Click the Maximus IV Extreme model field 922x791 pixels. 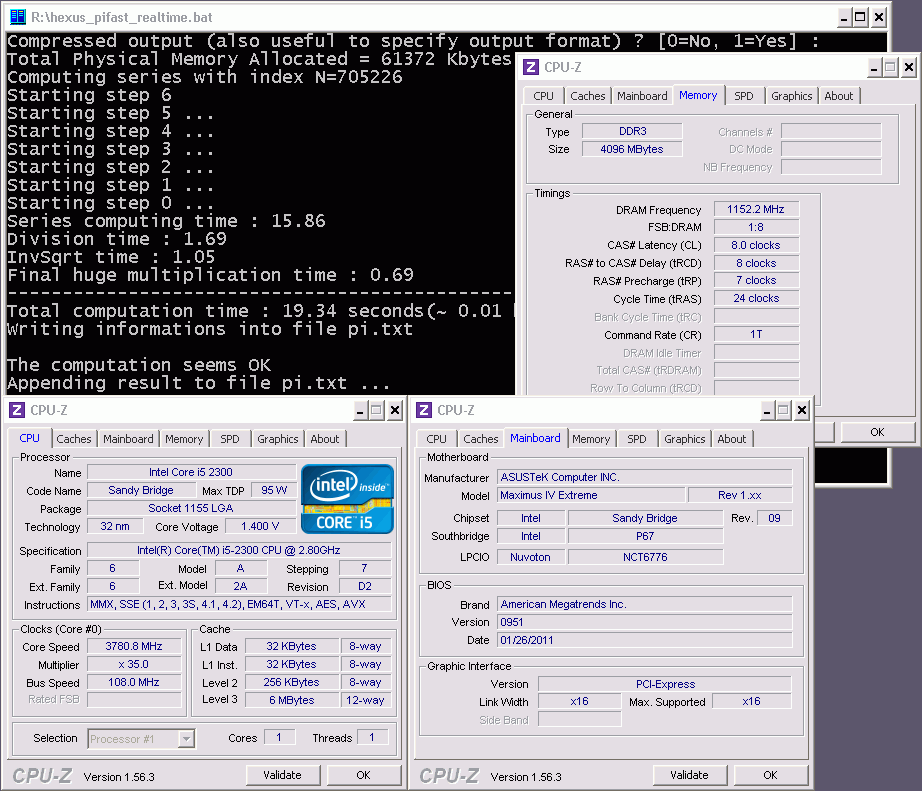(x=591, y=496)
